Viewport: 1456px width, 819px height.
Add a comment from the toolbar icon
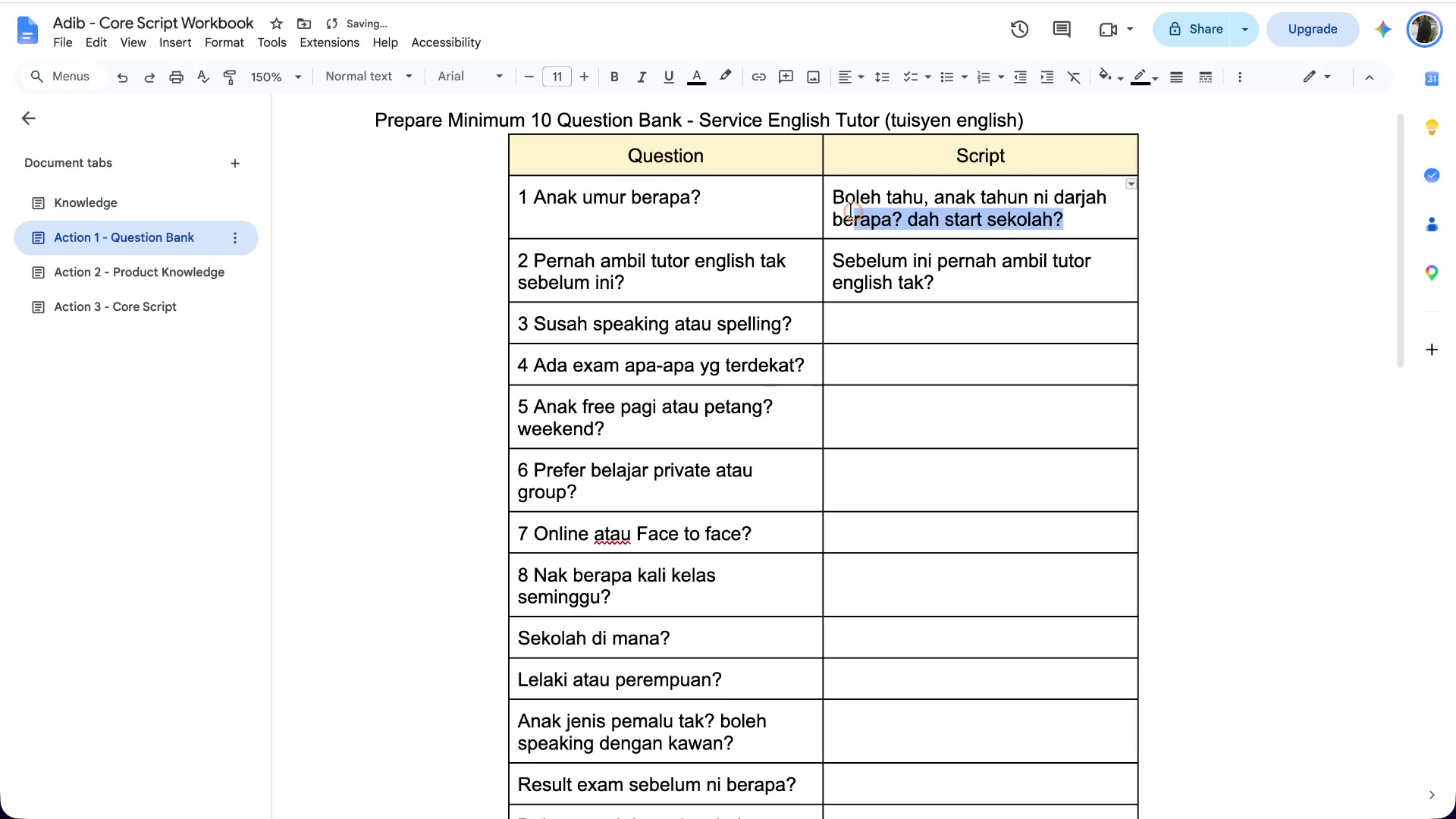(x=786, y=77)
